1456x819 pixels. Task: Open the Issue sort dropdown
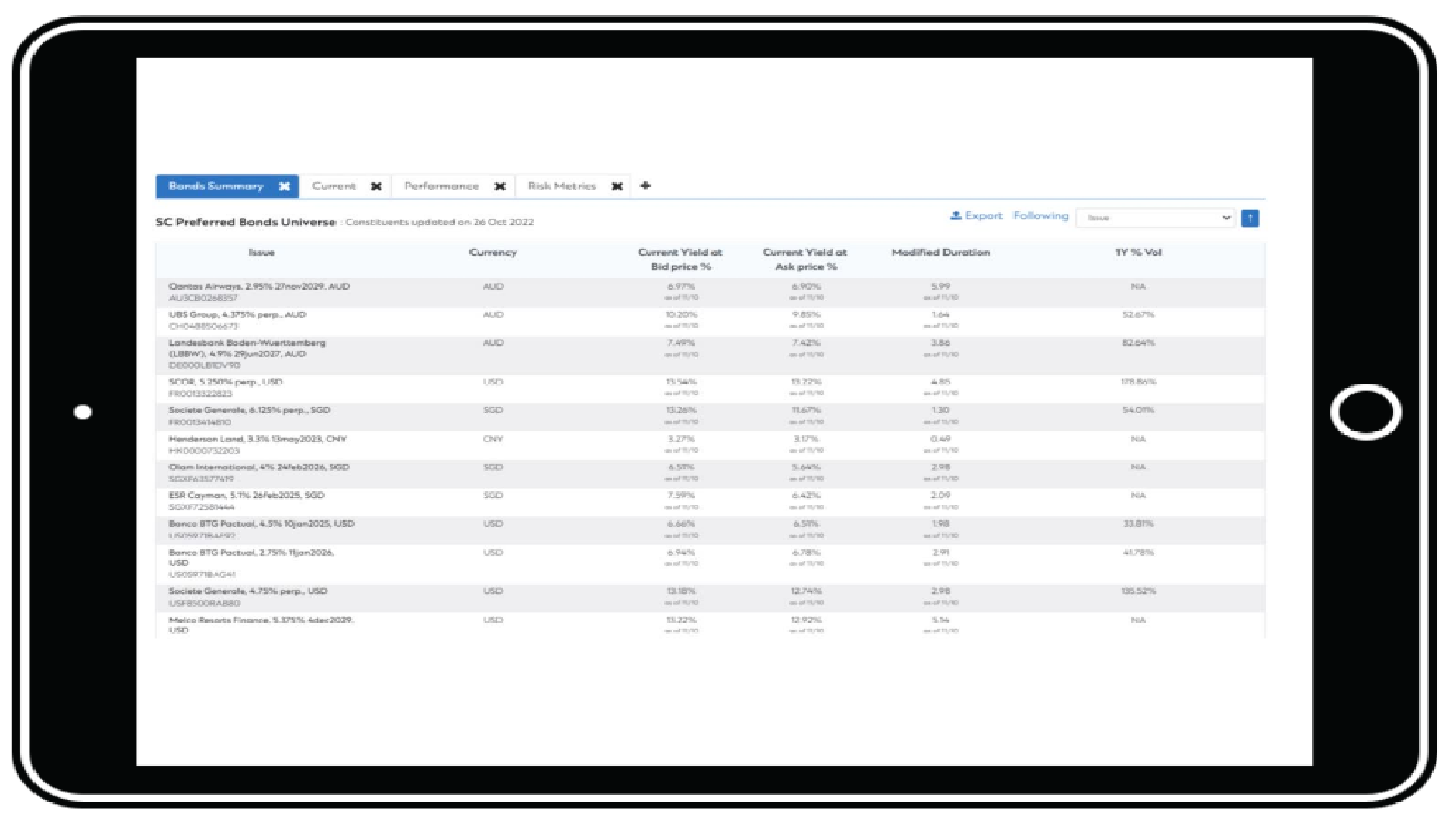coord(1155,218)
